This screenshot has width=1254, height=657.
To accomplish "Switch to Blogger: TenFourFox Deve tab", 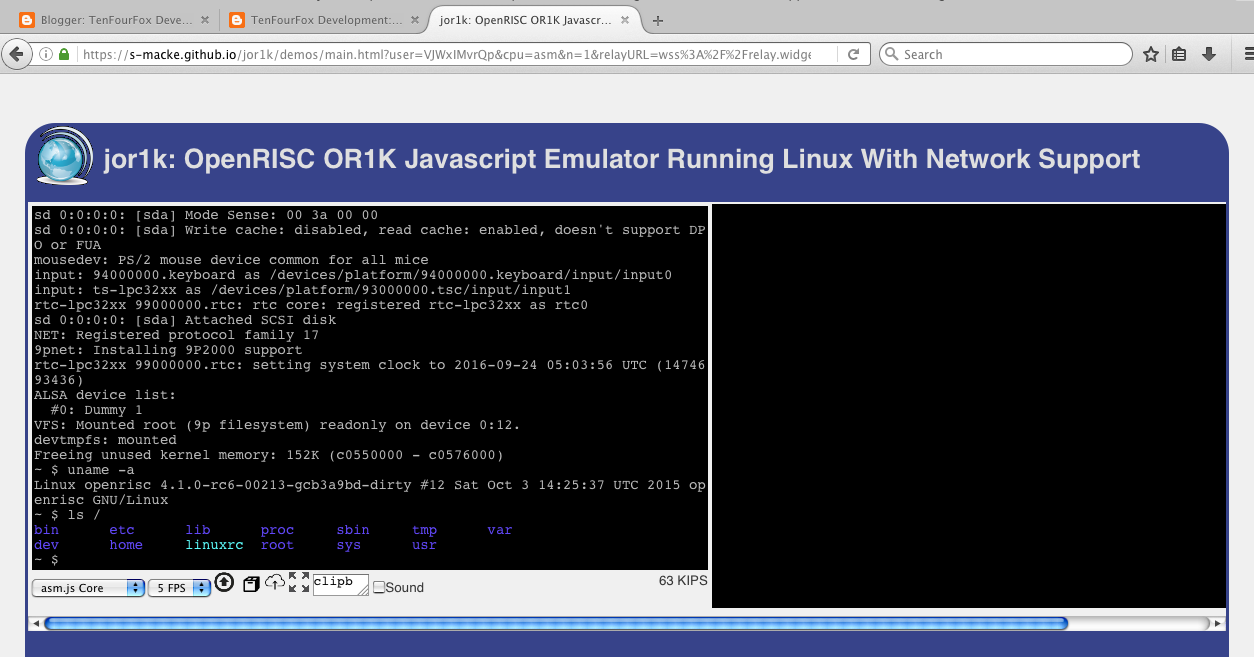I will [x=117, y=20].
